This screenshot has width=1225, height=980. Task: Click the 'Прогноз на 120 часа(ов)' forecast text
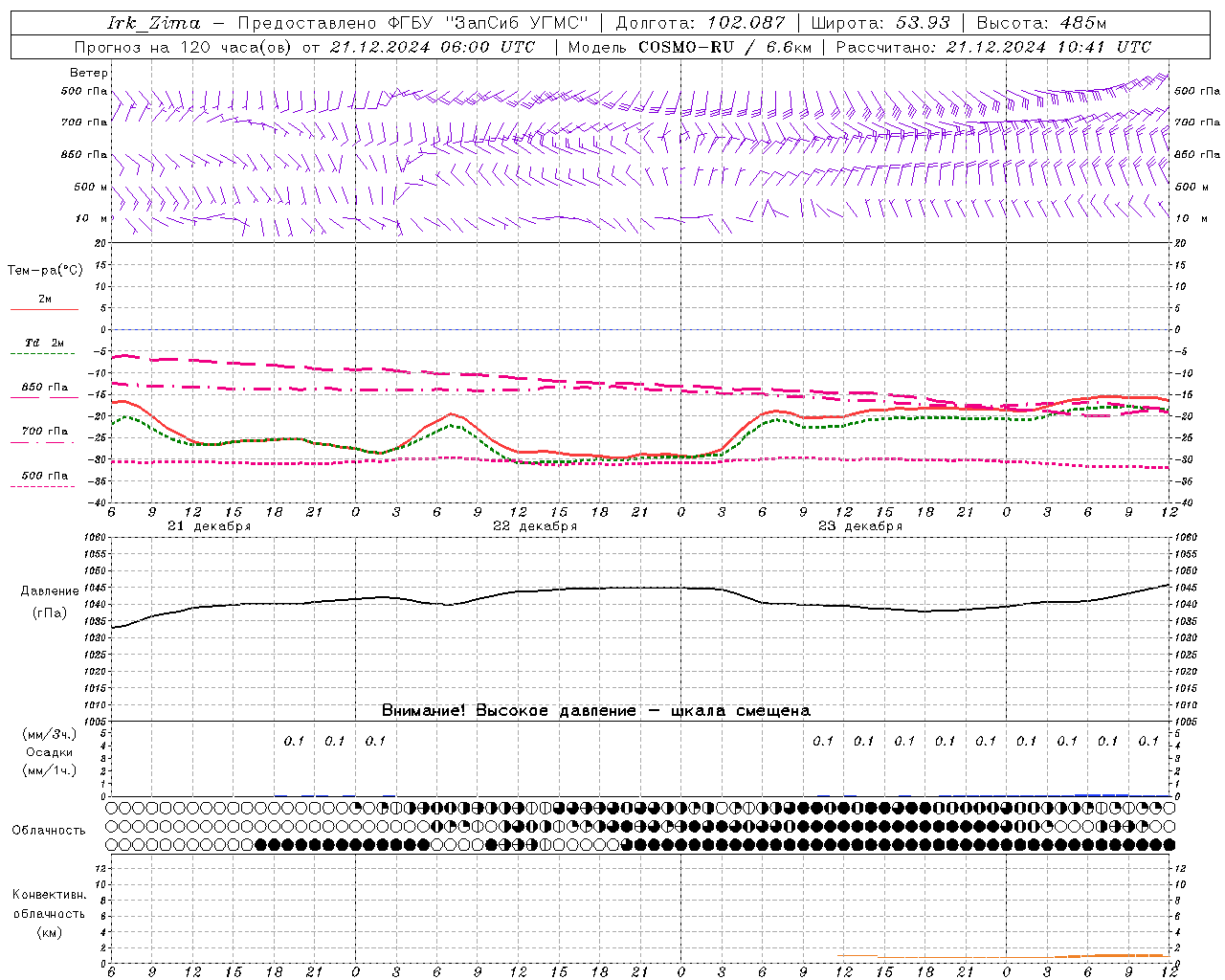click(x=184, y=47)
